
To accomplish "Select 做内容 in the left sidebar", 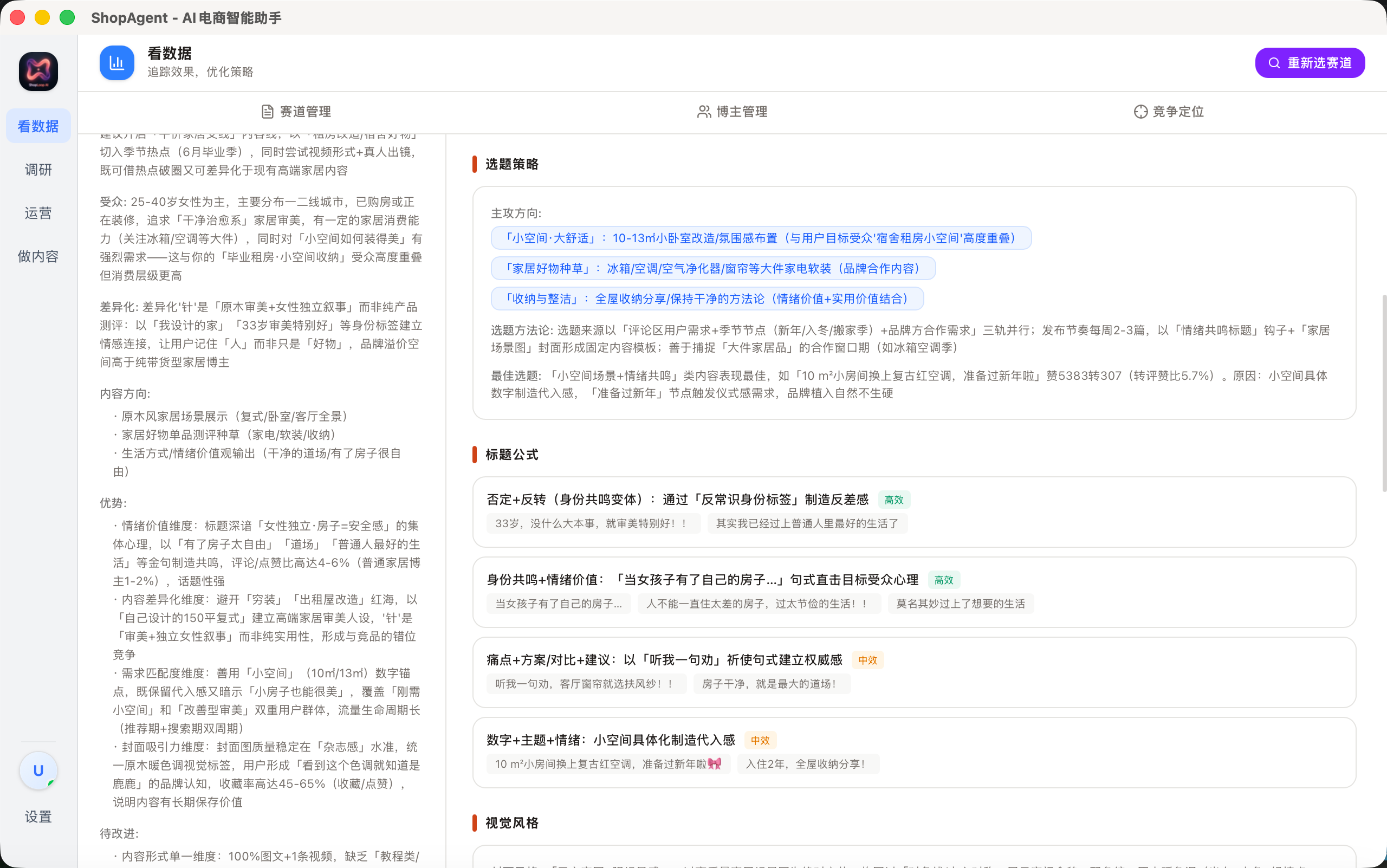I will coord(38,256).
